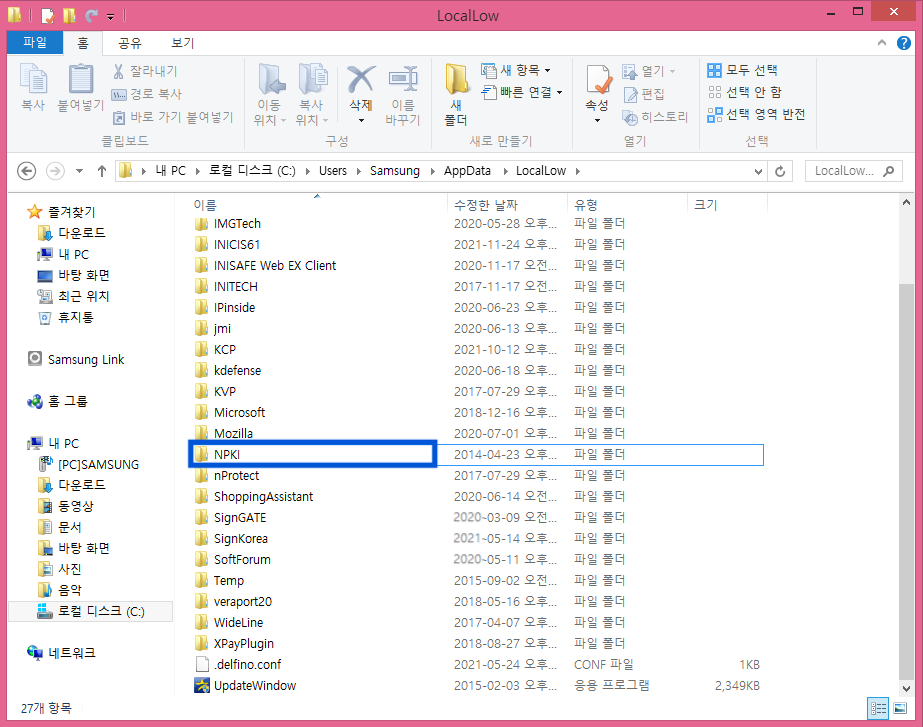Open the New item (새 항목) dropdown
923x727 pixels.
coord(516,71)
